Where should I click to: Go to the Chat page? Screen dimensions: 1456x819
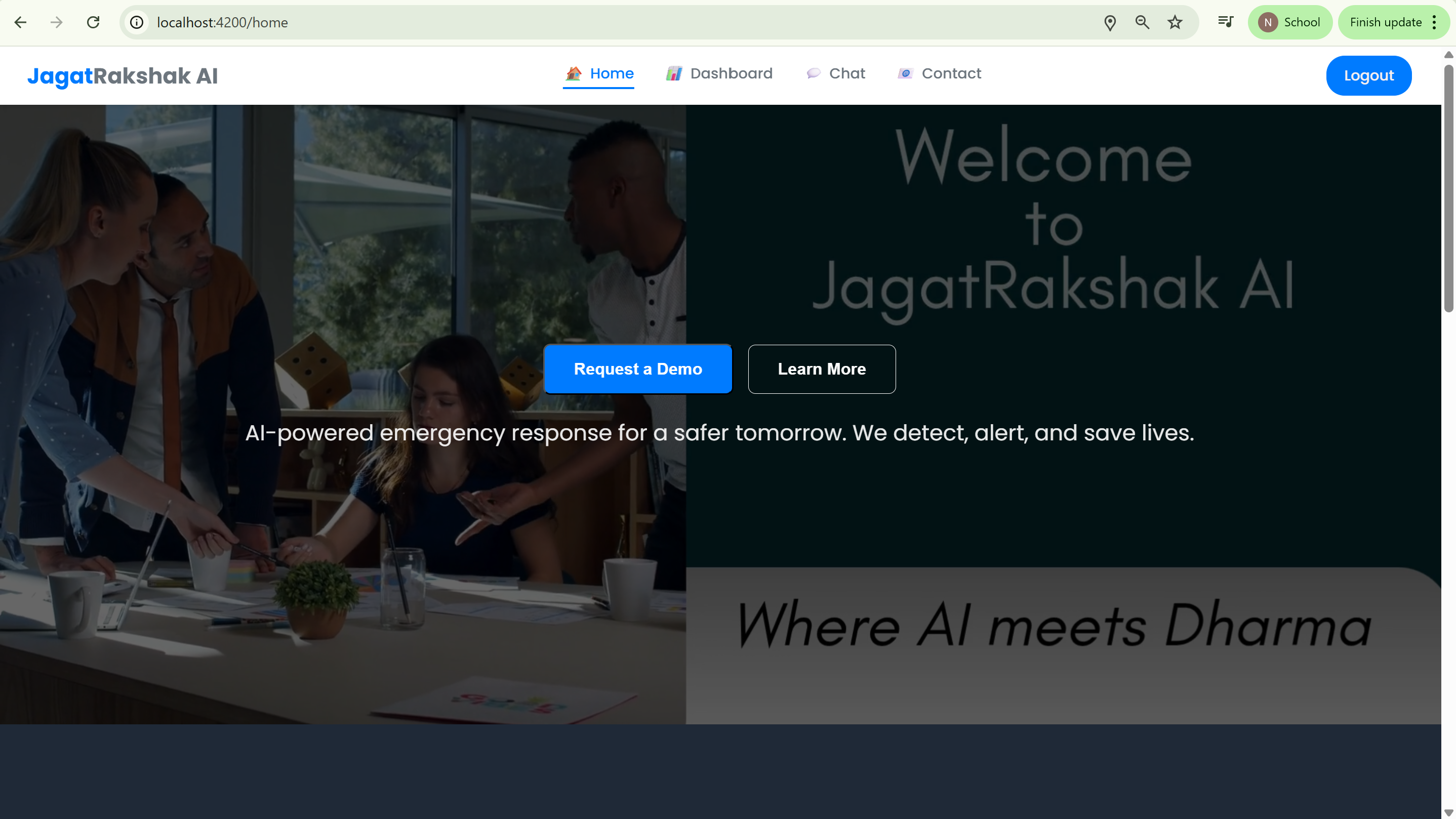coord(846,73)
